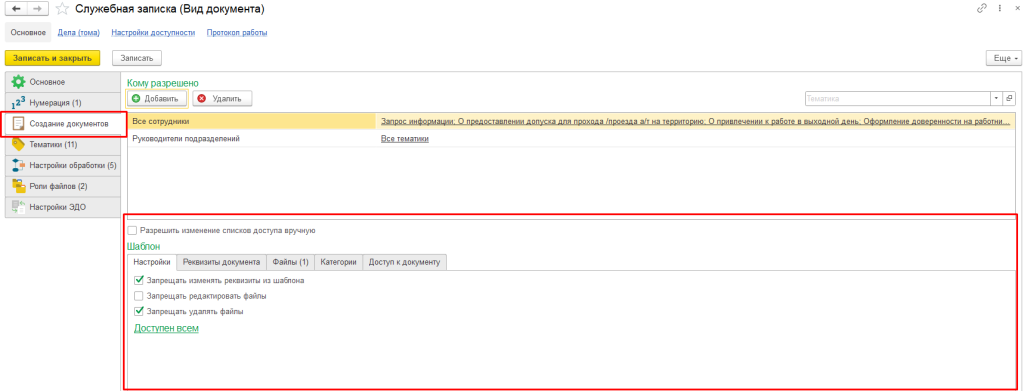The width and height of the screenshot is (1024, 391).
Task: Open the Дела (тома) link tab
Action: click(77, 32)
